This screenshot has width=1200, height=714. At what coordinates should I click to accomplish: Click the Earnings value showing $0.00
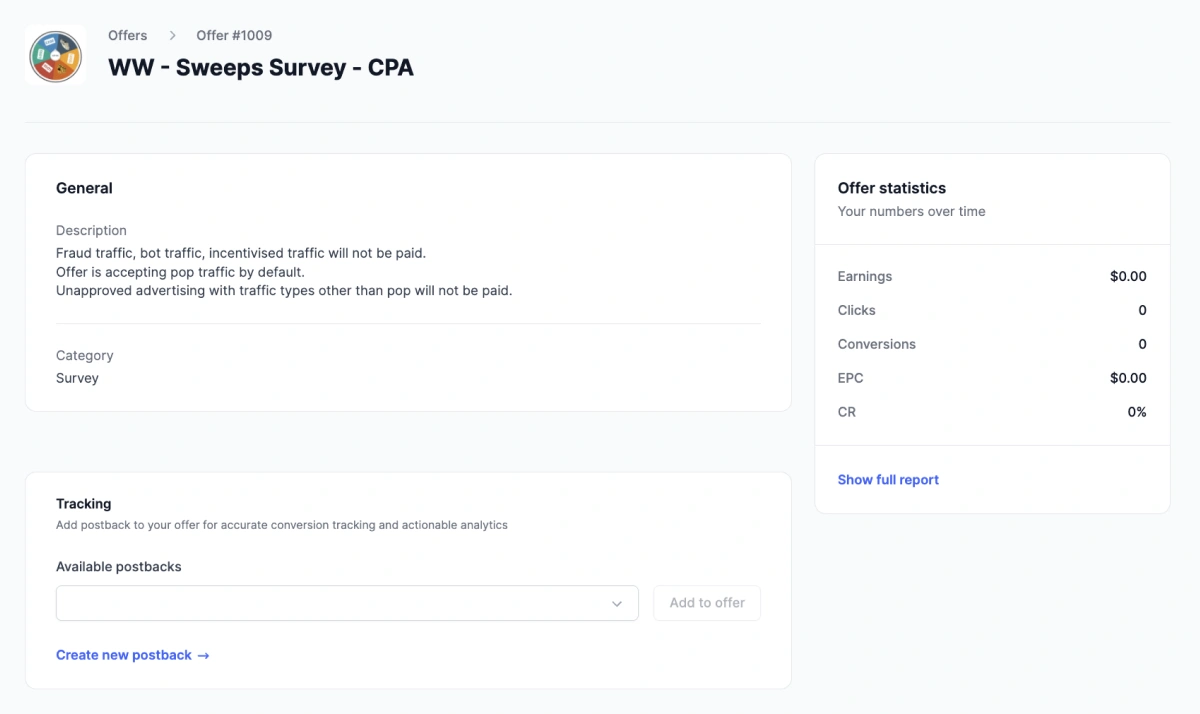point(1128,276)
